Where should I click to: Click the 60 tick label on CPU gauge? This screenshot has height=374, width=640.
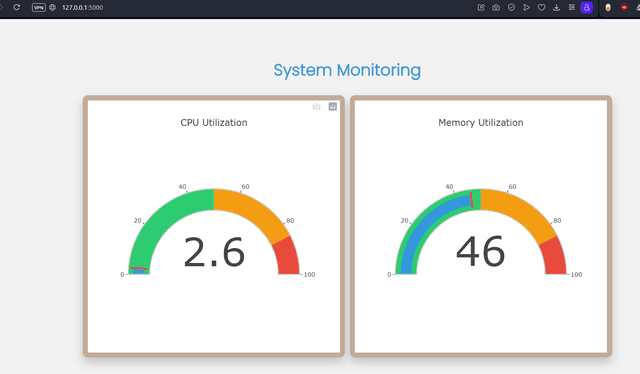245,187
